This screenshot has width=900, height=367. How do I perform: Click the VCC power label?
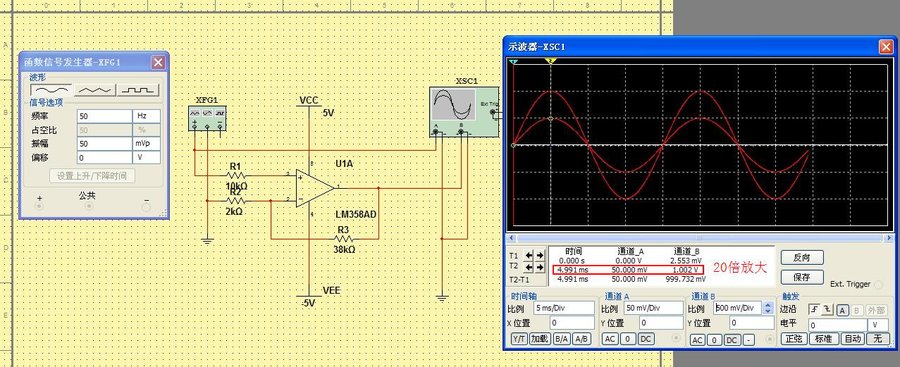(x=309, y=101)
